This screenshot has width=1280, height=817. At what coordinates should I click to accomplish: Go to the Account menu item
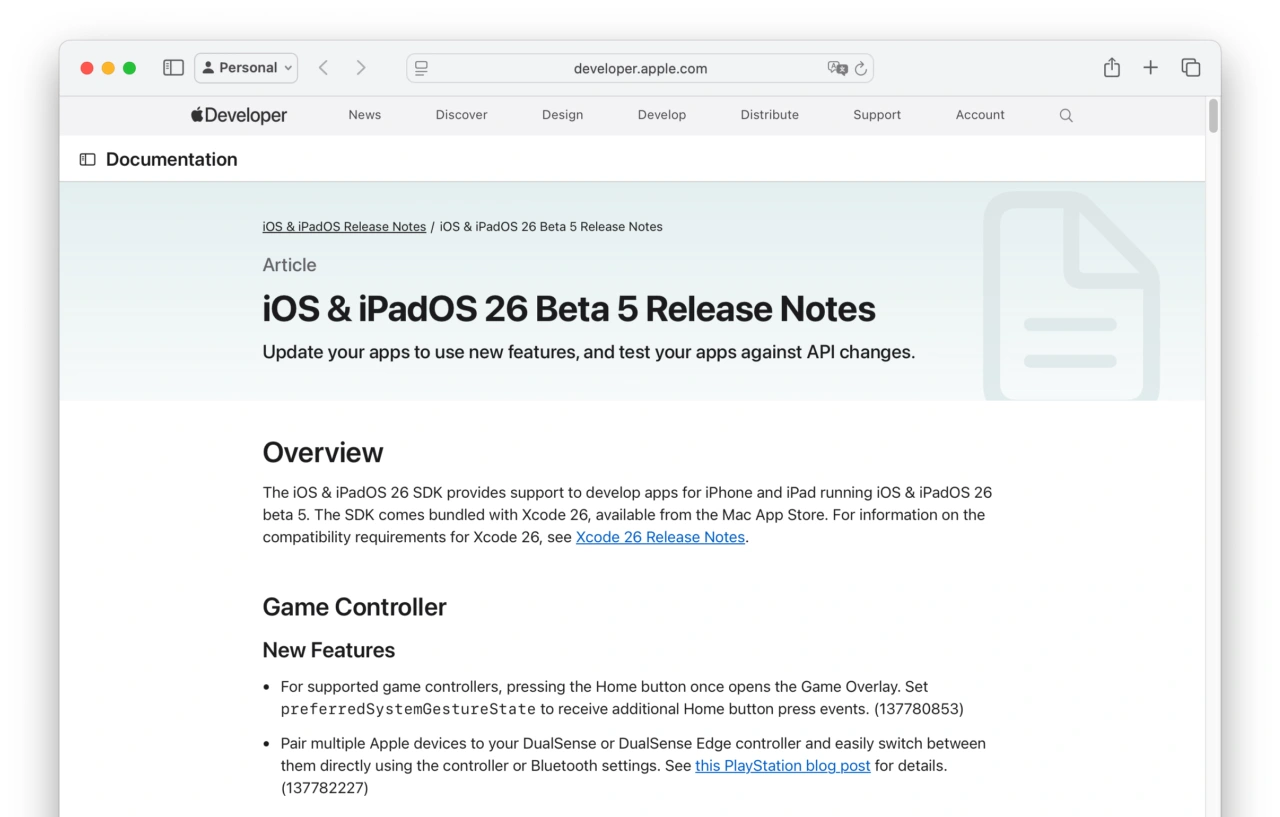979,115
